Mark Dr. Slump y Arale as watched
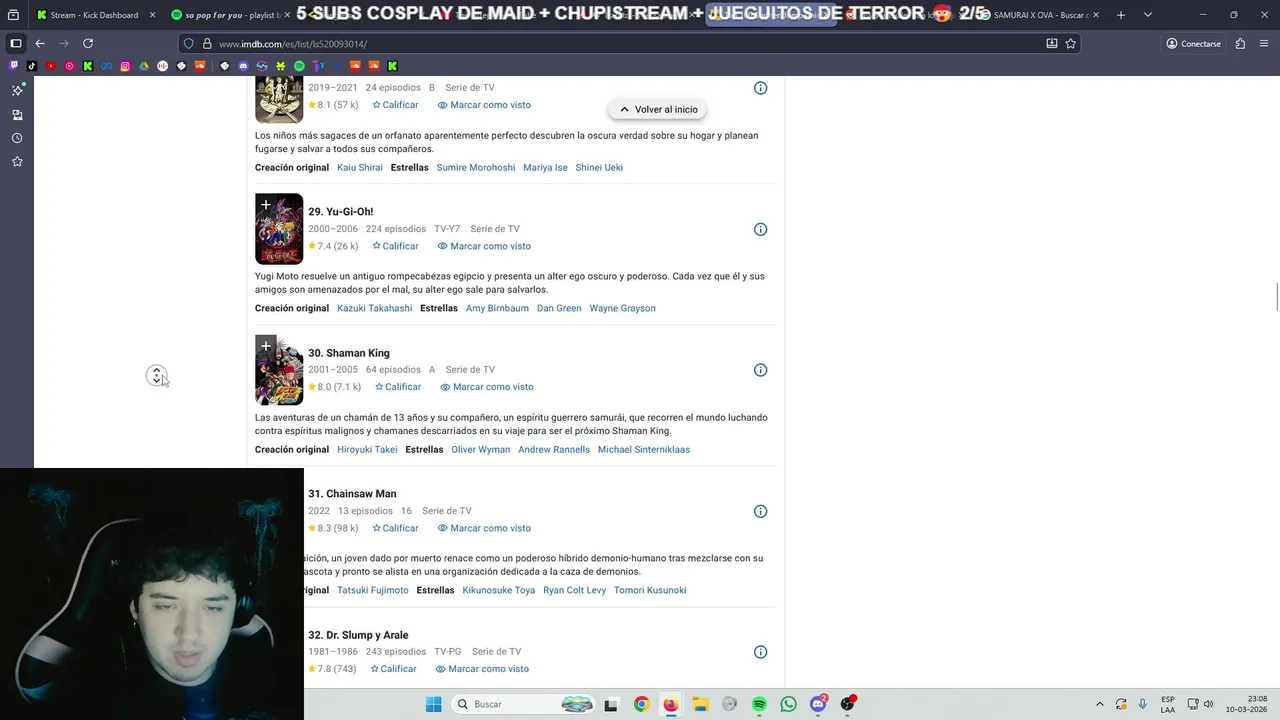Screen dimensions: 1280x720 point(482,669)
